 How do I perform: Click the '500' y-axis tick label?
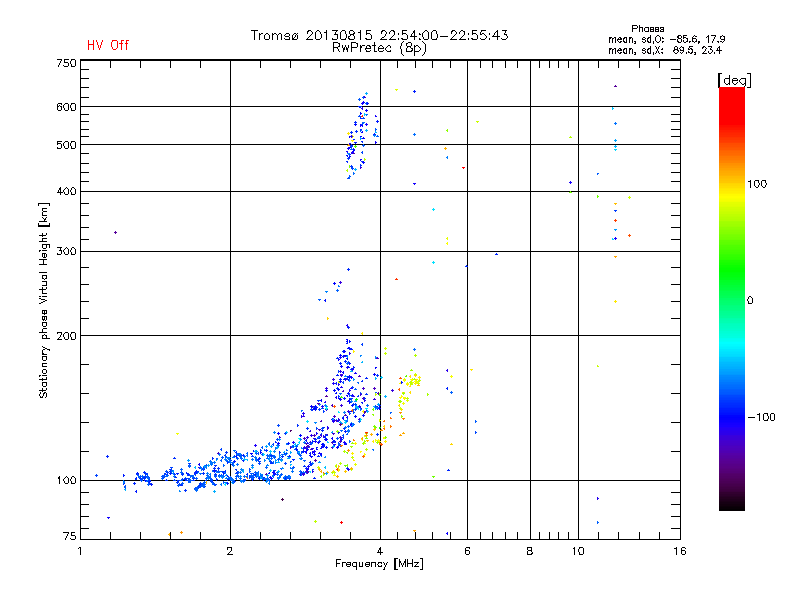pyautogui.click(x=66, y=145)
